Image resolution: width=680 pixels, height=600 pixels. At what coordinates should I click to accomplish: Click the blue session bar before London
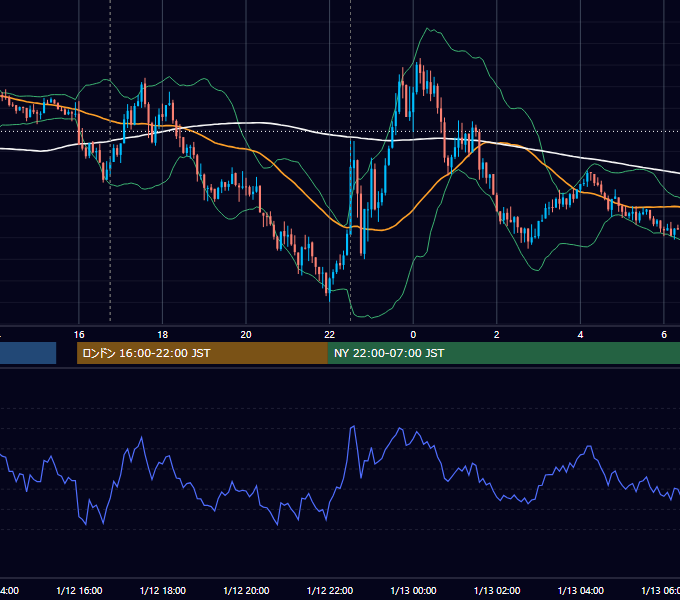(28, 353)
